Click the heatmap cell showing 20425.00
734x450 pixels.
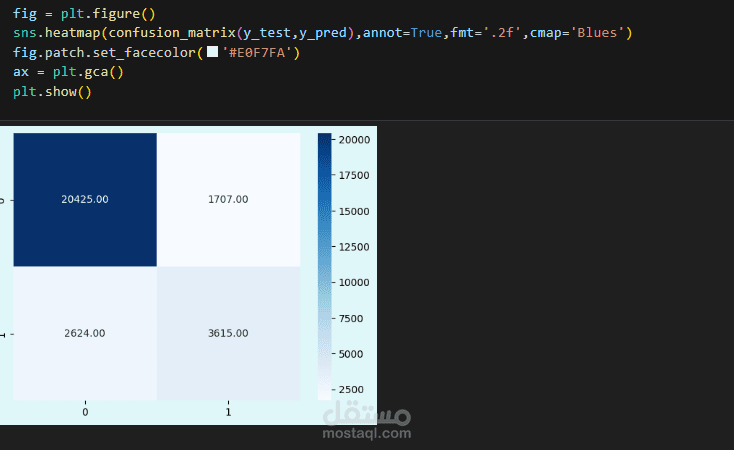tap(85, 199)
